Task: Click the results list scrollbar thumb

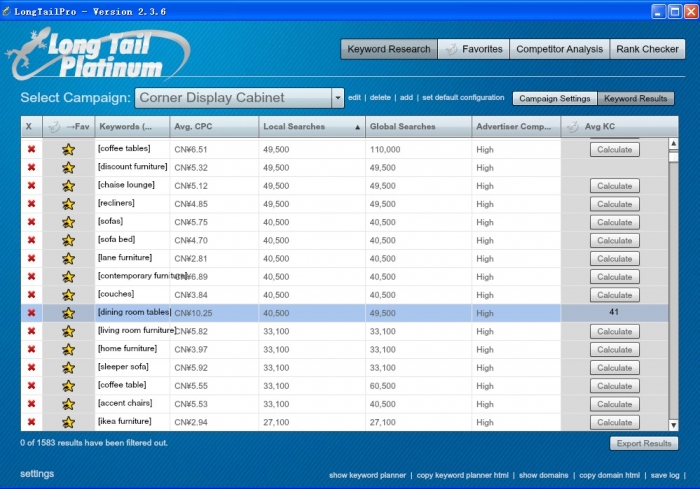Action: coord(674,157)
